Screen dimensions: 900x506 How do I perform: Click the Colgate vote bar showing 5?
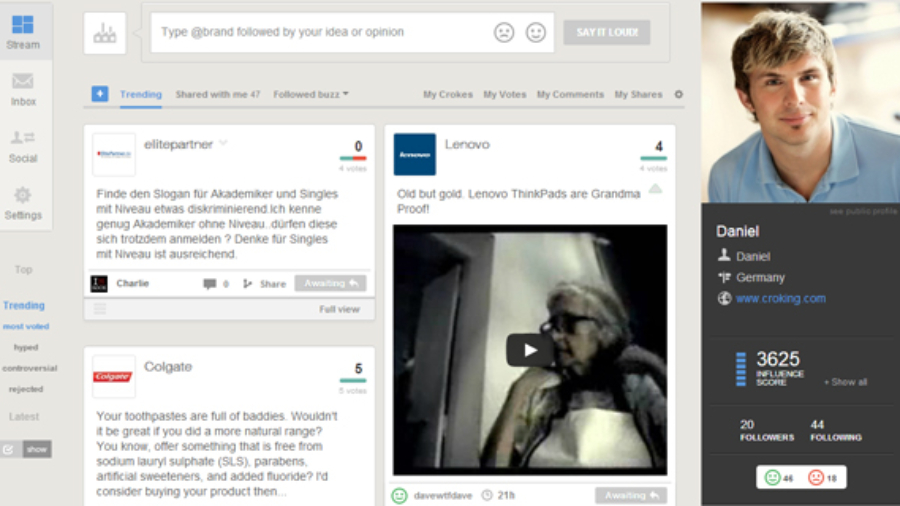point(353,380)
